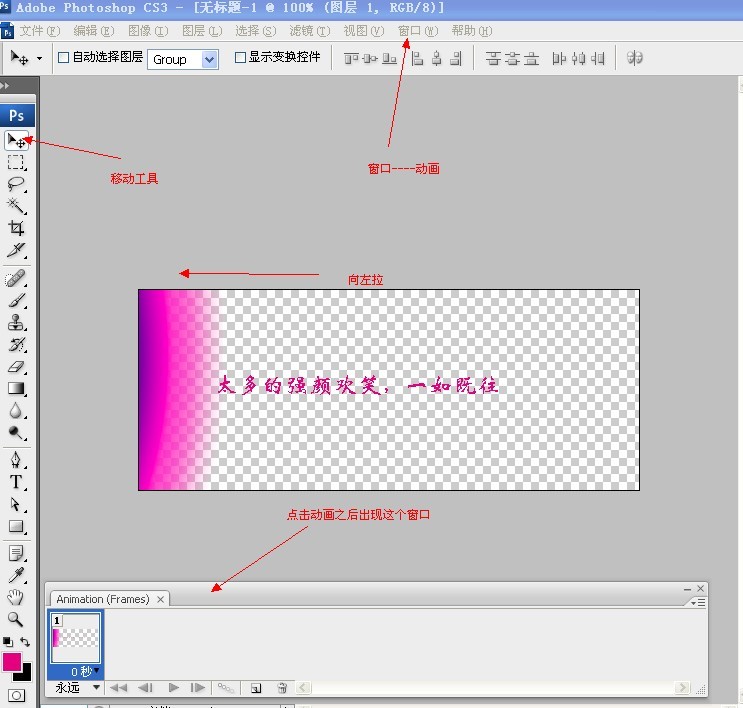Screen dimensions: 743x708
Task: Open the 图层 menu
Action: click(202, 31)
